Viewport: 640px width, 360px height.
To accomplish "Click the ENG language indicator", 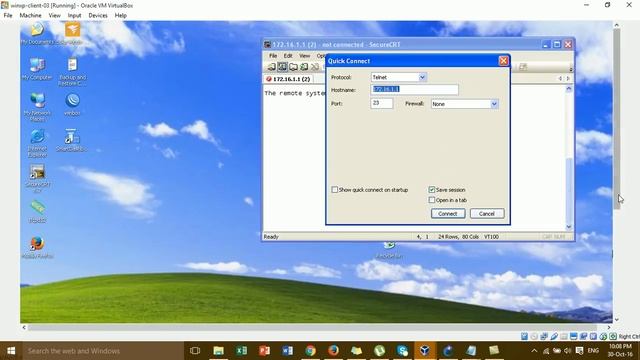I will coord(593,351).
